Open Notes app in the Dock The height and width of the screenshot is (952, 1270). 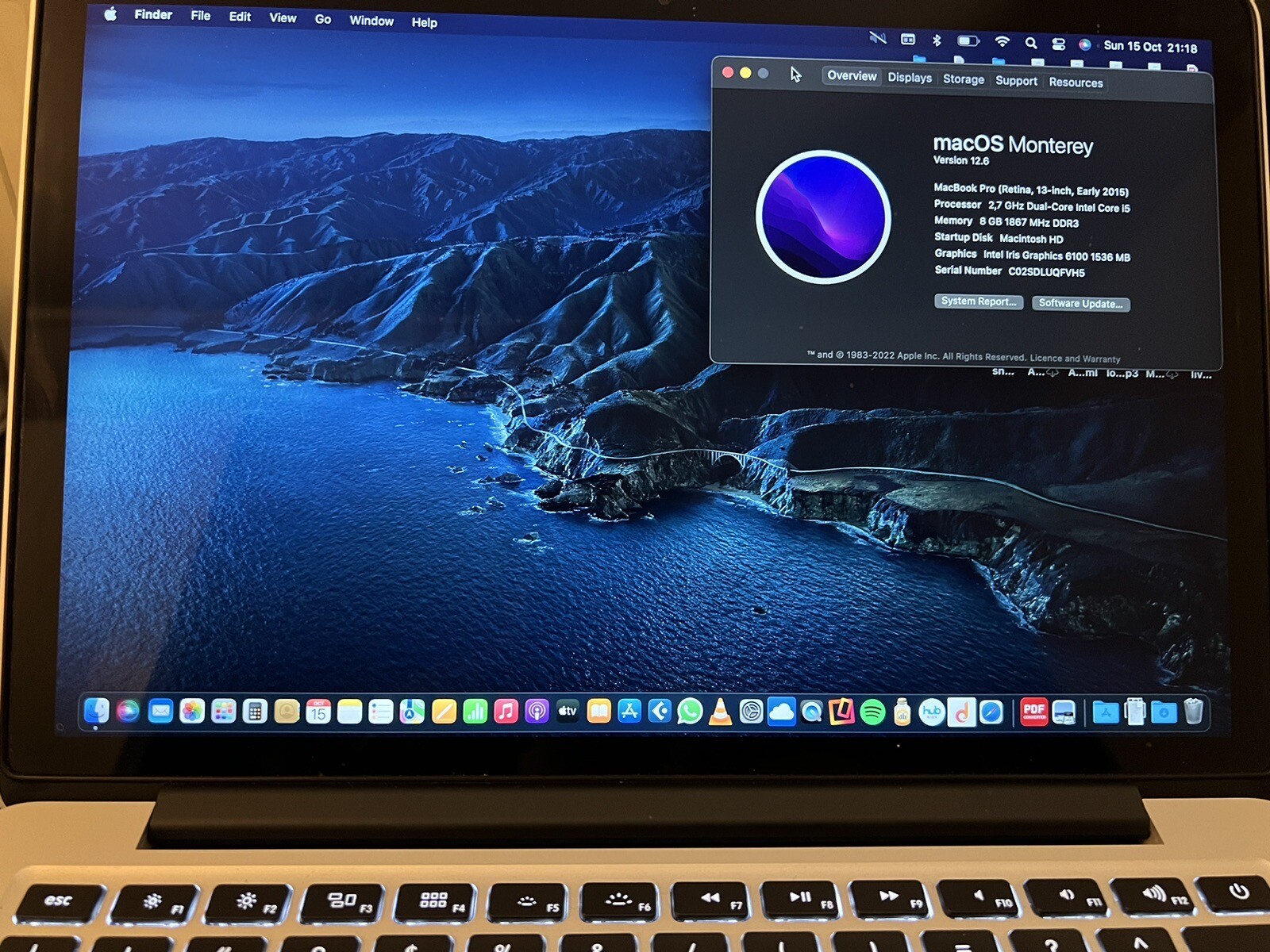pyautogui.click(x=349, y=712)
